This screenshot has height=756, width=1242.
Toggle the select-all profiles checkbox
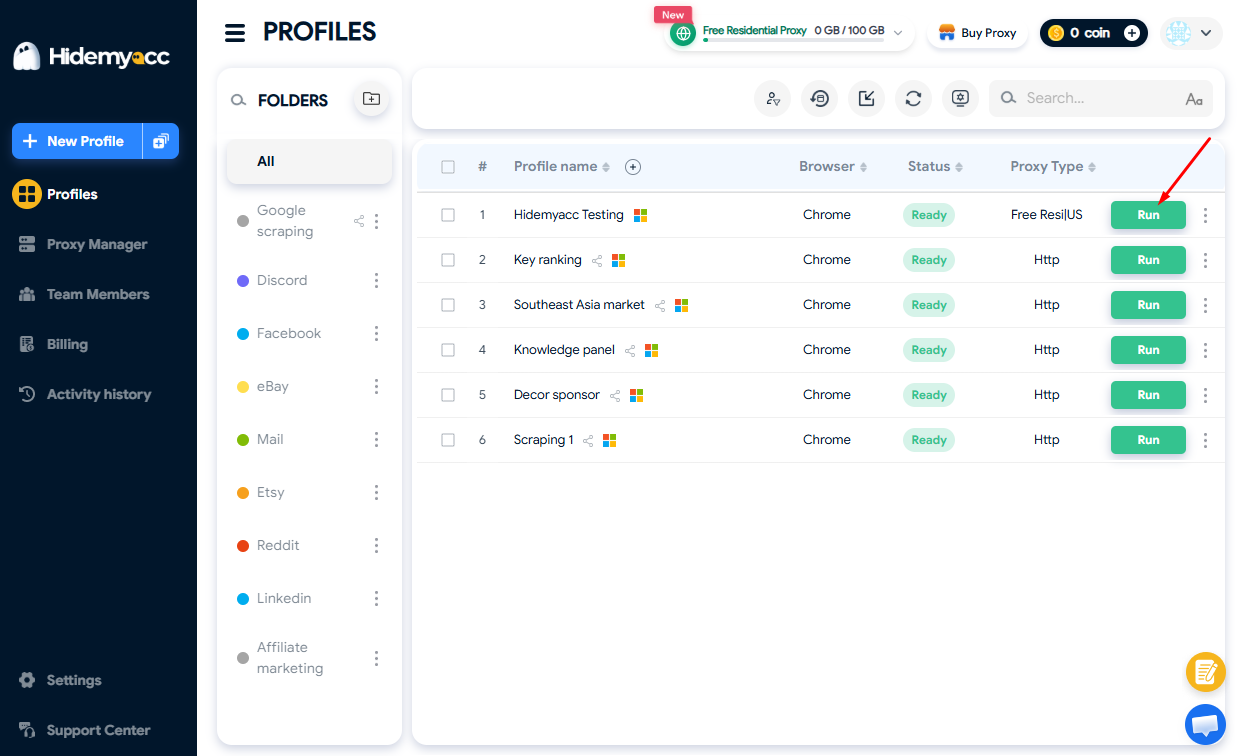(448, 167)
